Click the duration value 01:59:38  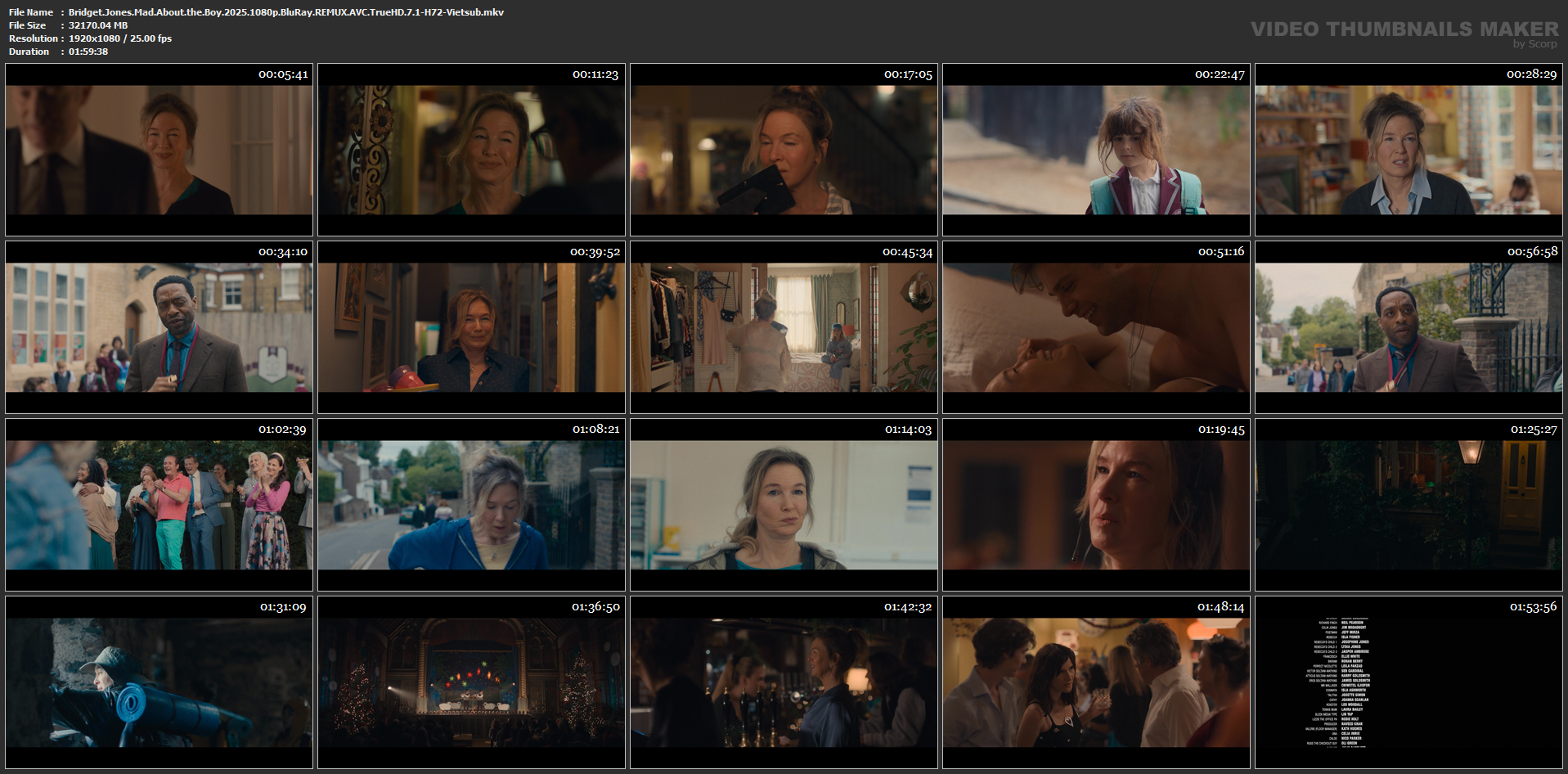tap(88, 52)
